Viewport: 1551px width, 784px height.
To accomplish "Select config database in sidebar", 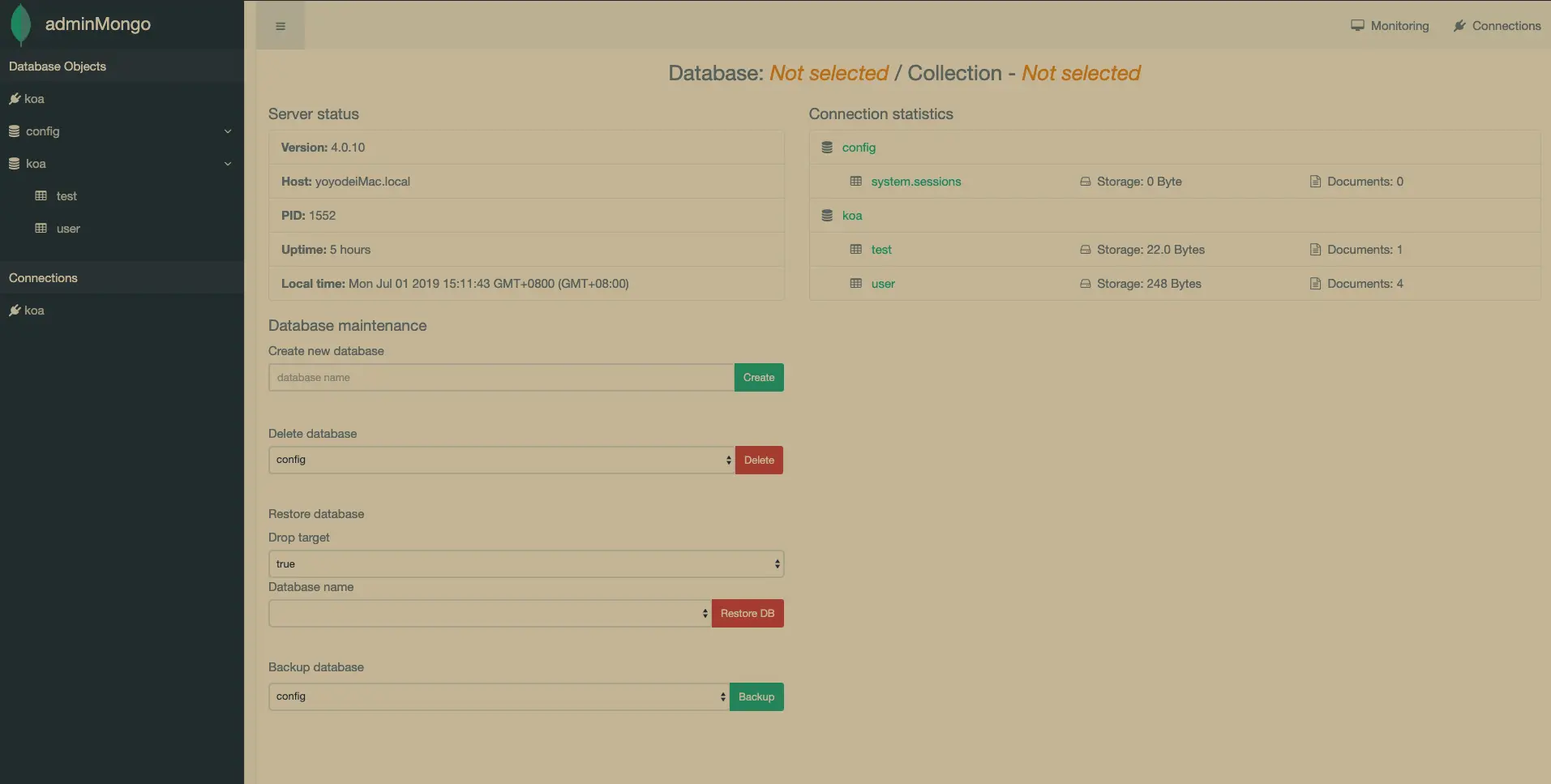I will point(43,131).
